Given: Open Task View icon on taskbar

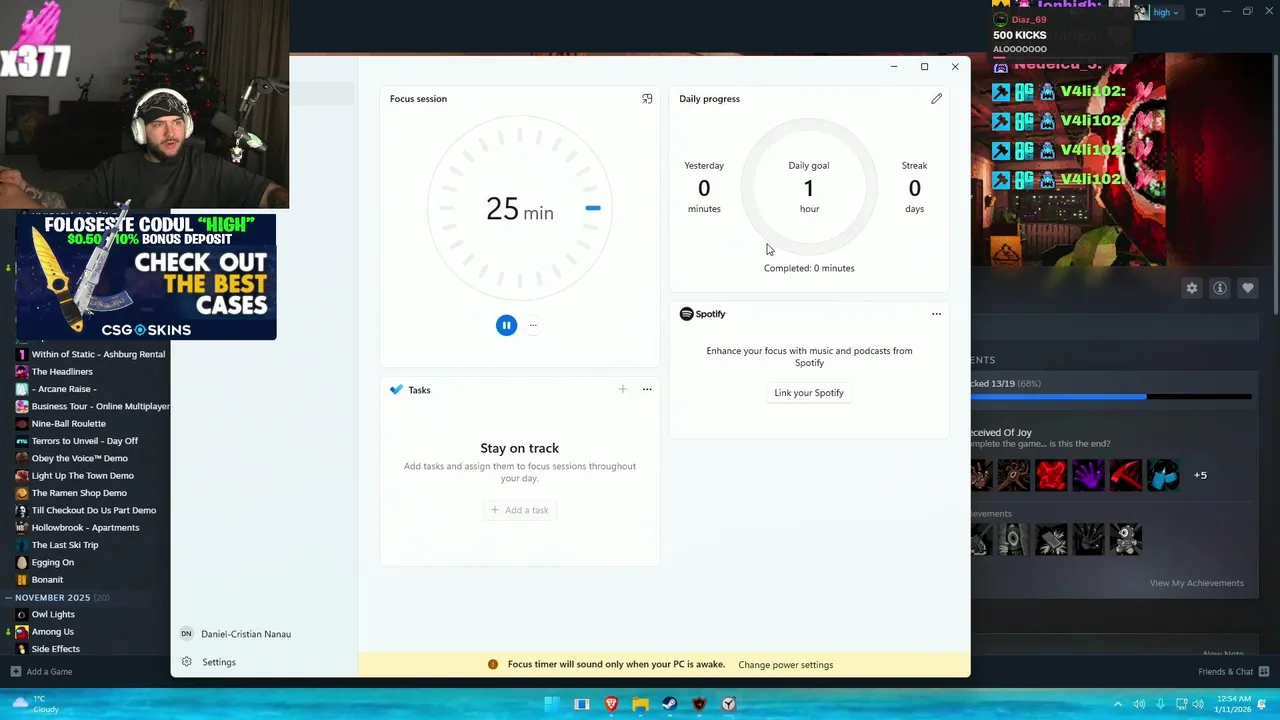Looking at the screenshot, I should click(582, 704).
